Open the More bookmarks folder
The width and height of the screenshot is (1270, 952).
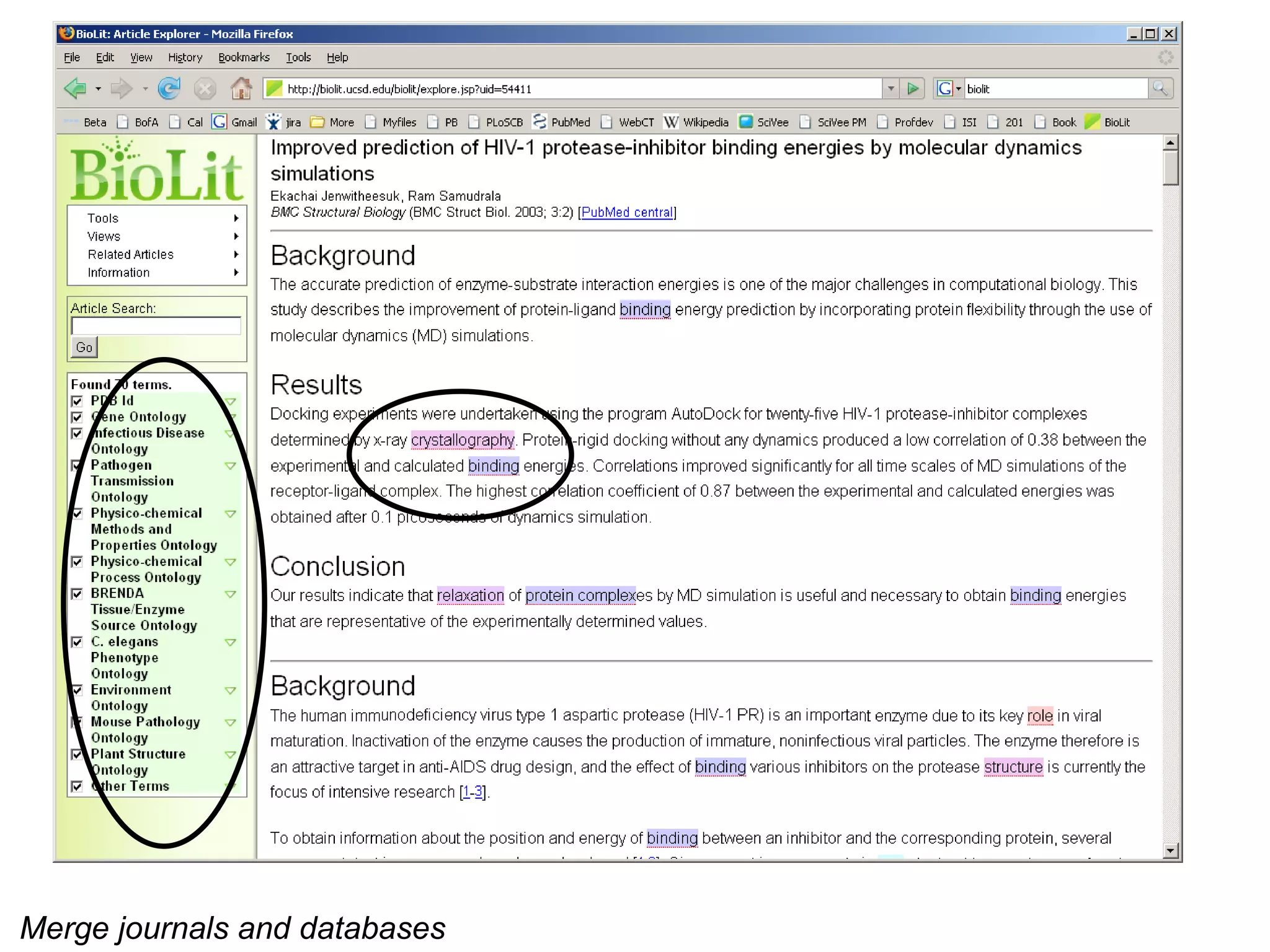332,122
